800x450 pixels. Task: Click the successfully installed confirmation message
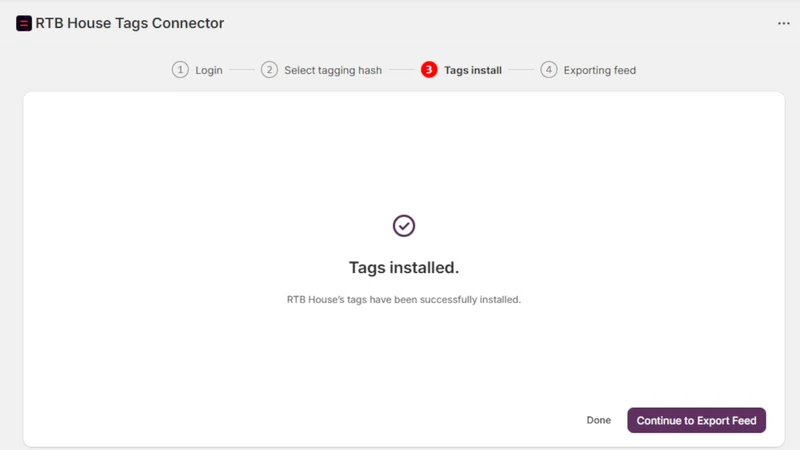coord(404,299)
